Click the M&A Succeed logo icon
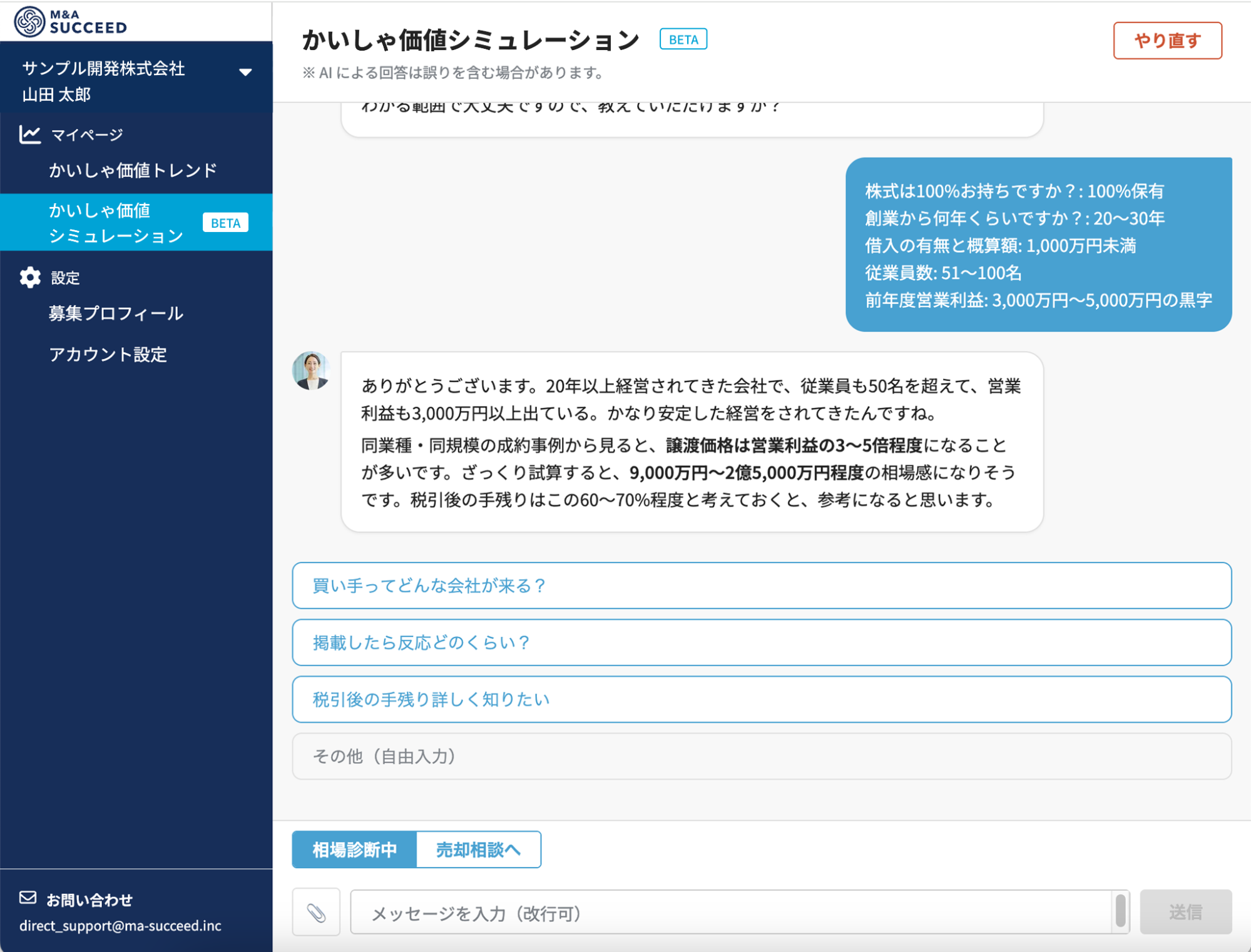The width and height of the screenshot is (1251, 952). pos(29,21)
